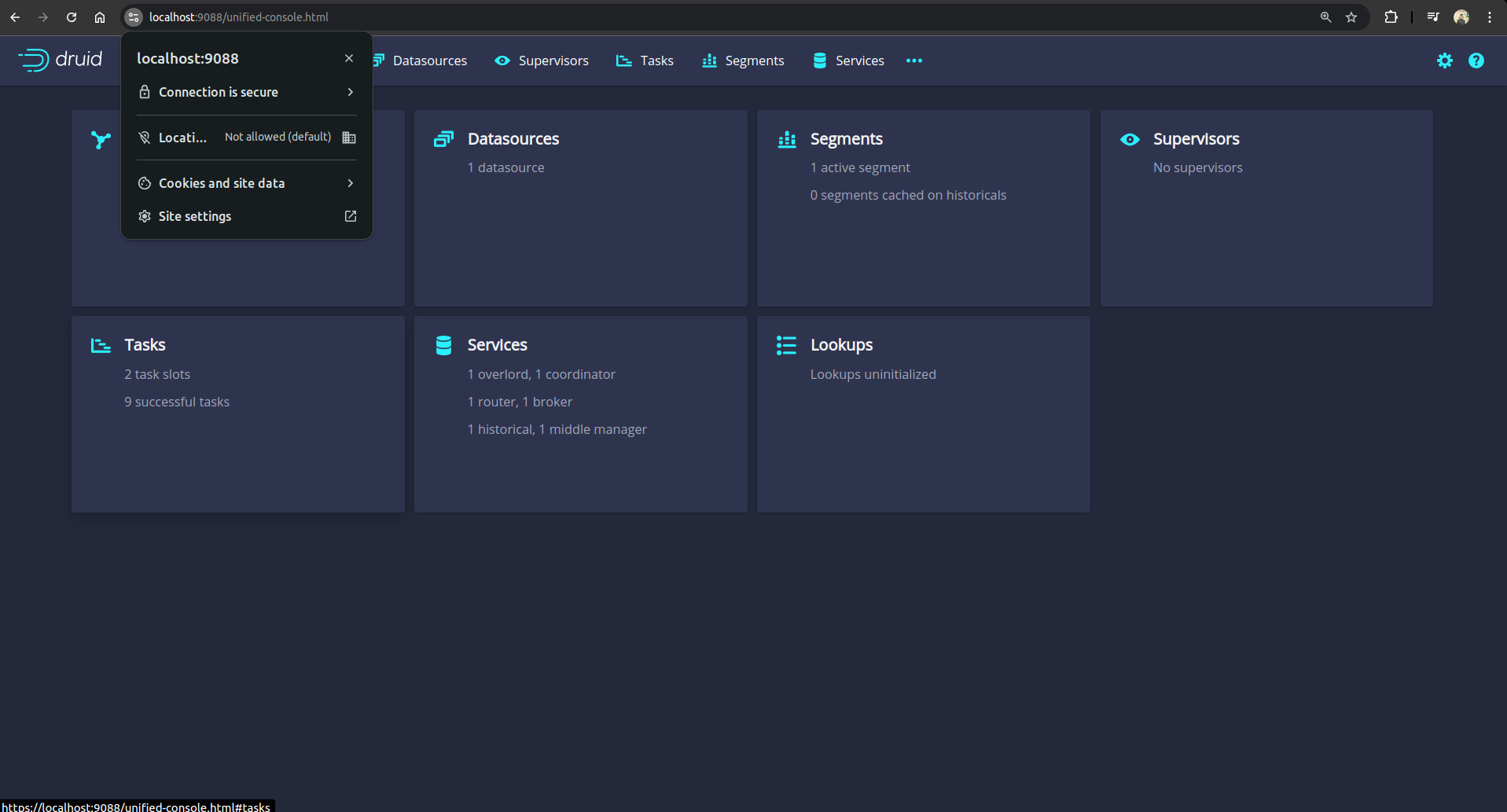Open Site settings in popup

pos(246,216)
